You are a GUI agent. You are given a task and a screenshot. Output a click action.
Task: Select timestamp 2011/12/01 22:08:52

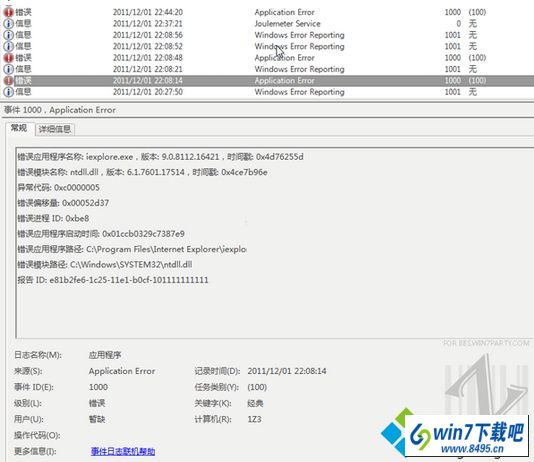148,46
